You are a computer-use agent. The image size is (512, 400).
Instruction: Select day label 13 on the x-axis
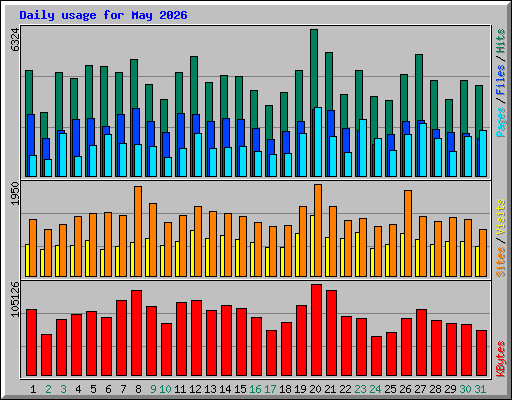(x=210, y=389)
